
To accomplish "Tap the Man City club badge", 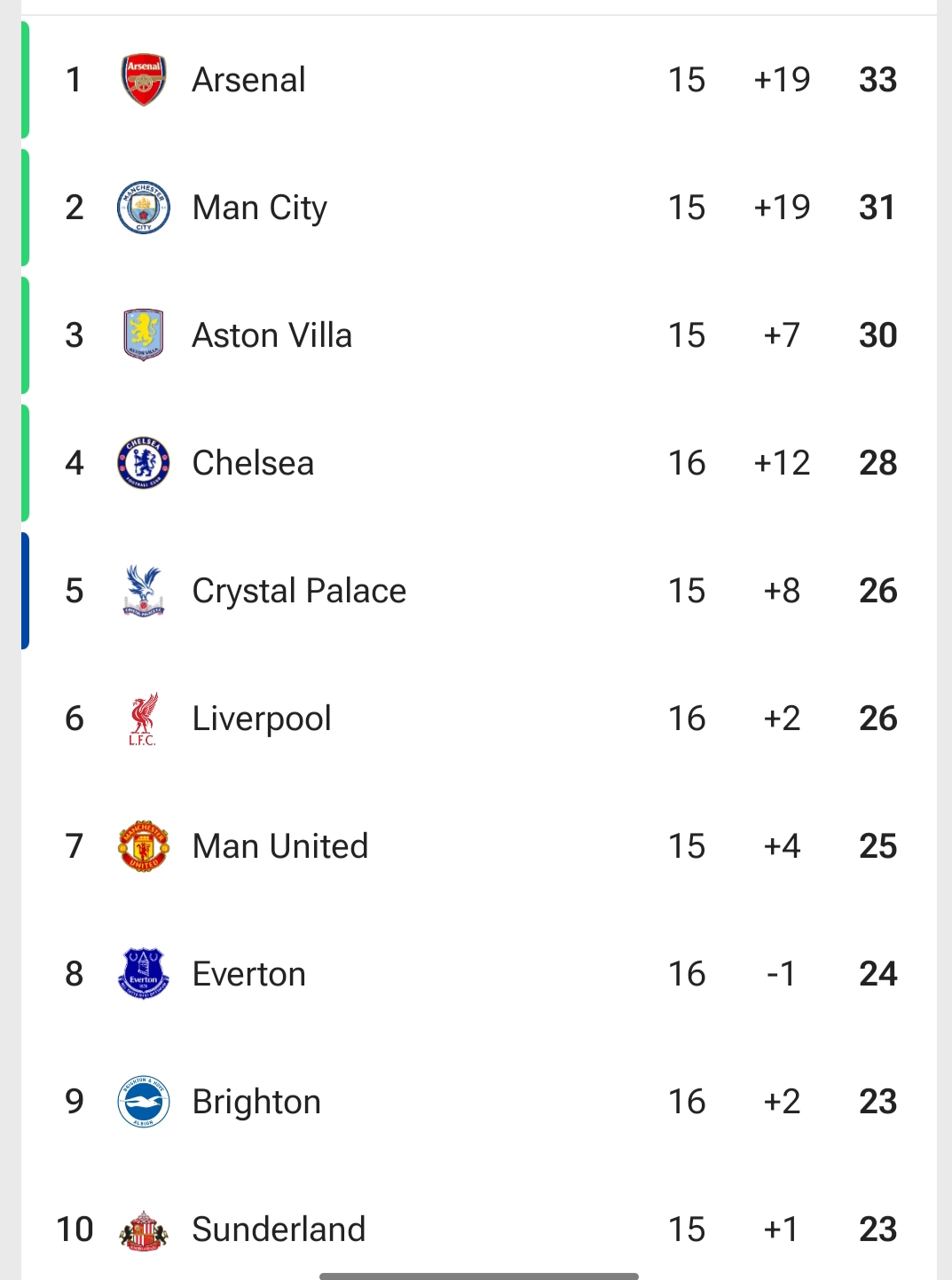I will [143, 208].
